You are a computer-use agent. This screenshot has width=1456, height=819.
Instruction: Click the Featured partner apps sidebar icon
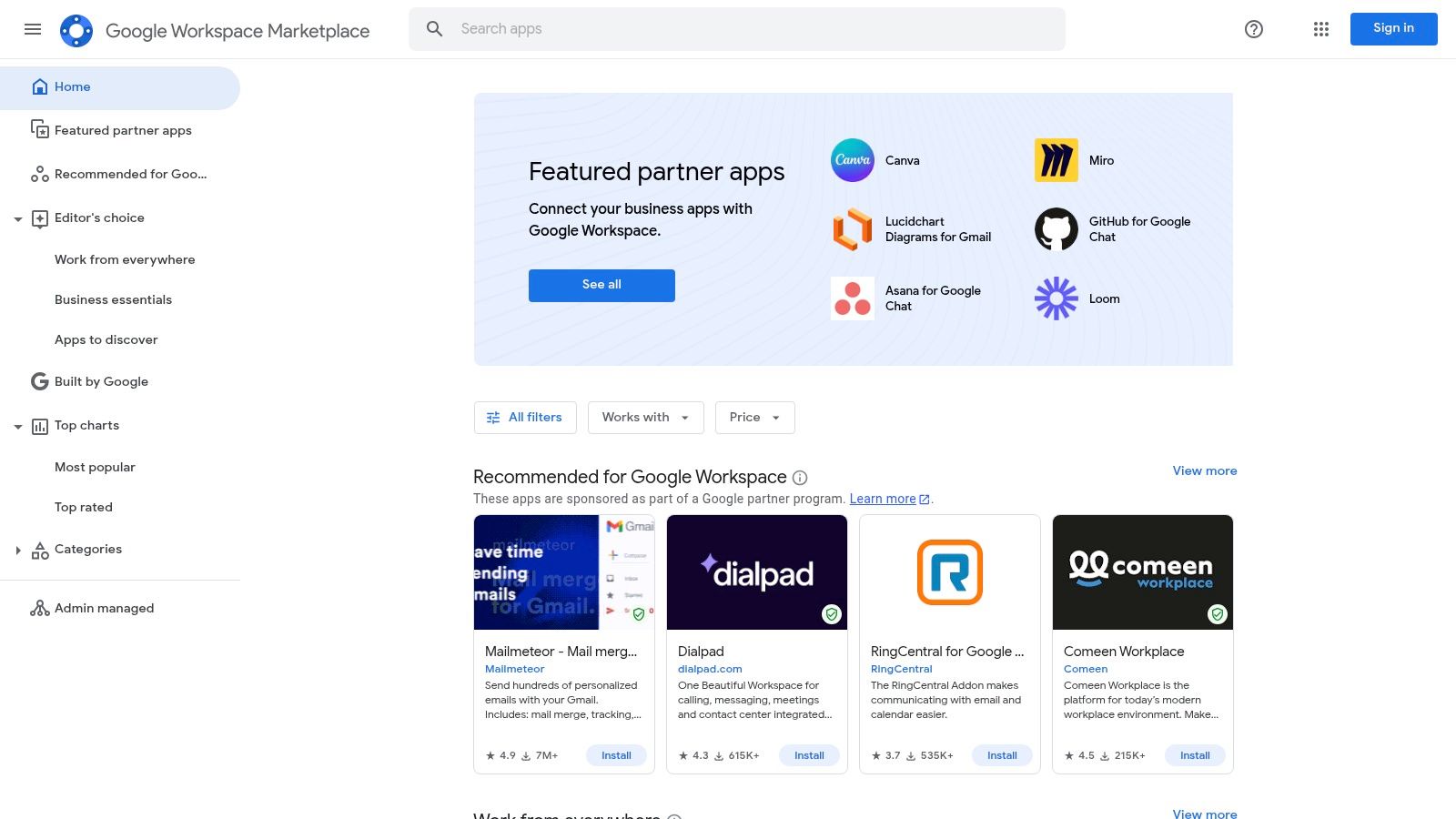click(40, 130)
